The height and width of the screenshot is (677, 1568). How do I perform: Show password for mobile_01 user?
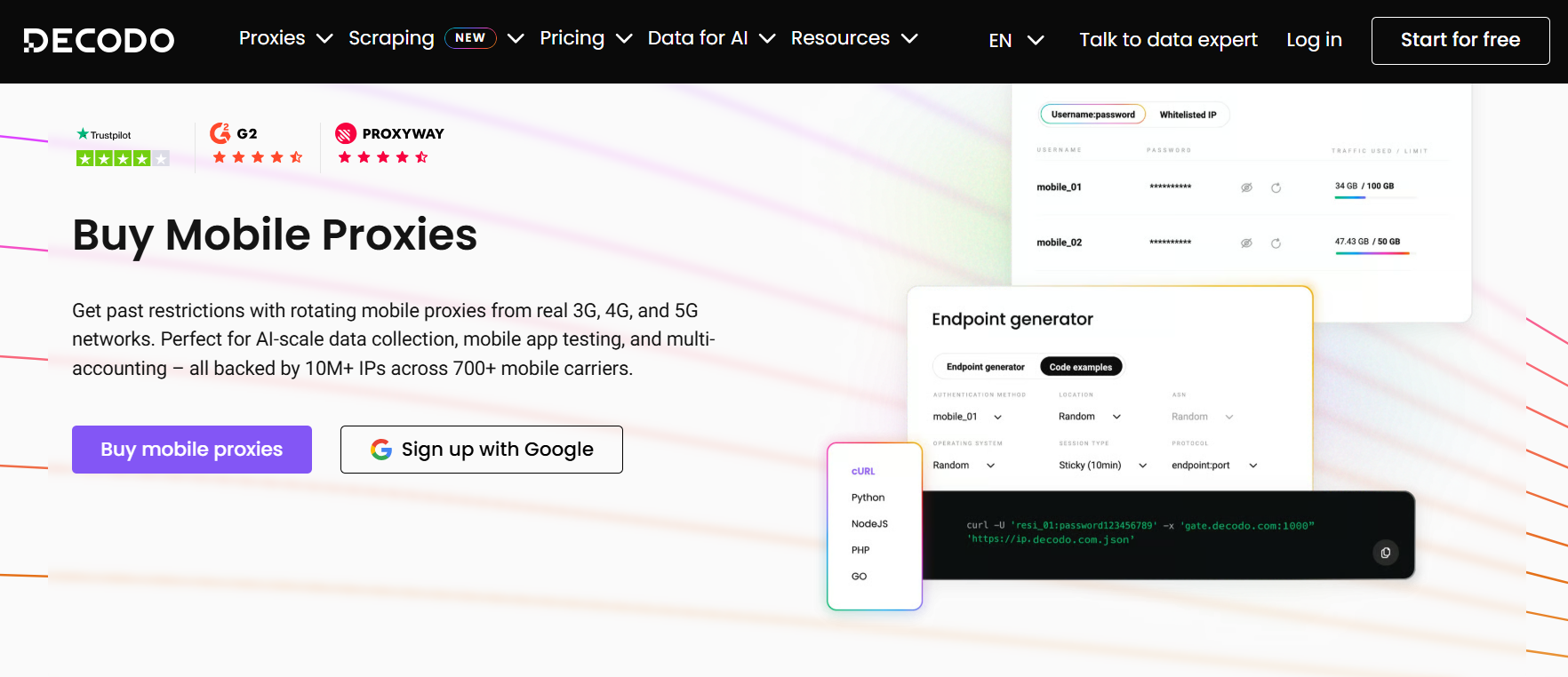click(1246, 187)
